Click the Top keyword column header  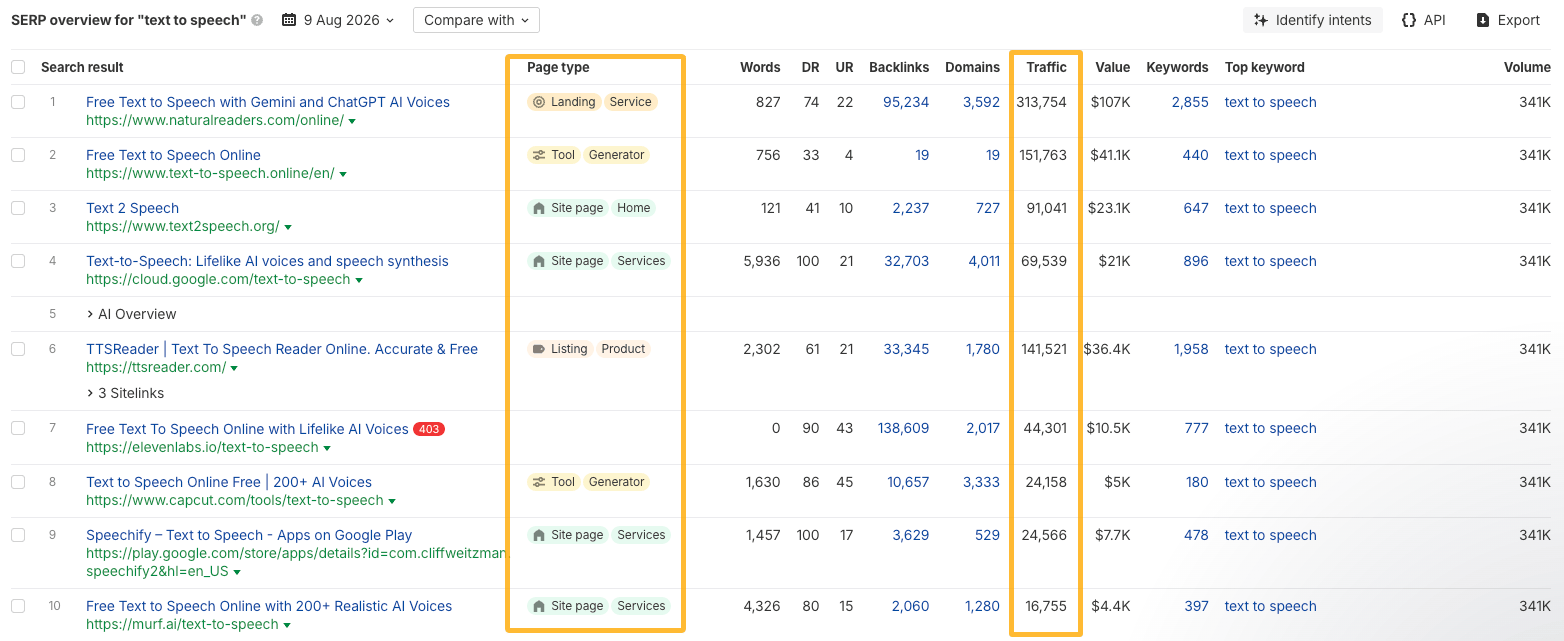(1264, 67)
